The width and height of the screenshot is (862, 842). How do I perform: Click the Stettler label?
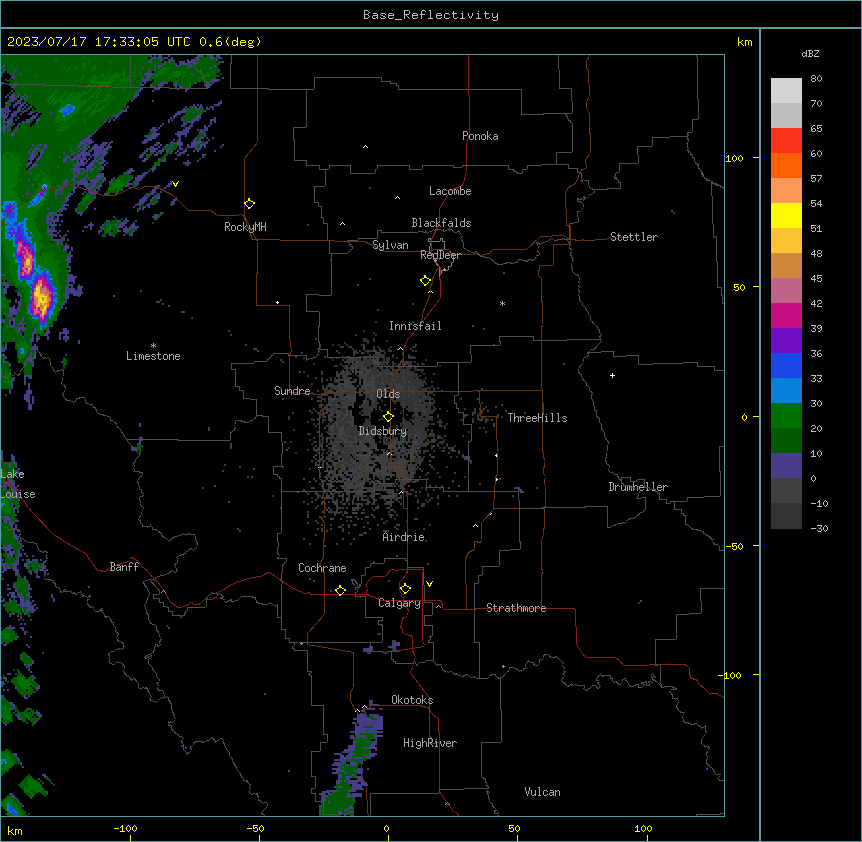coord(634,237)
